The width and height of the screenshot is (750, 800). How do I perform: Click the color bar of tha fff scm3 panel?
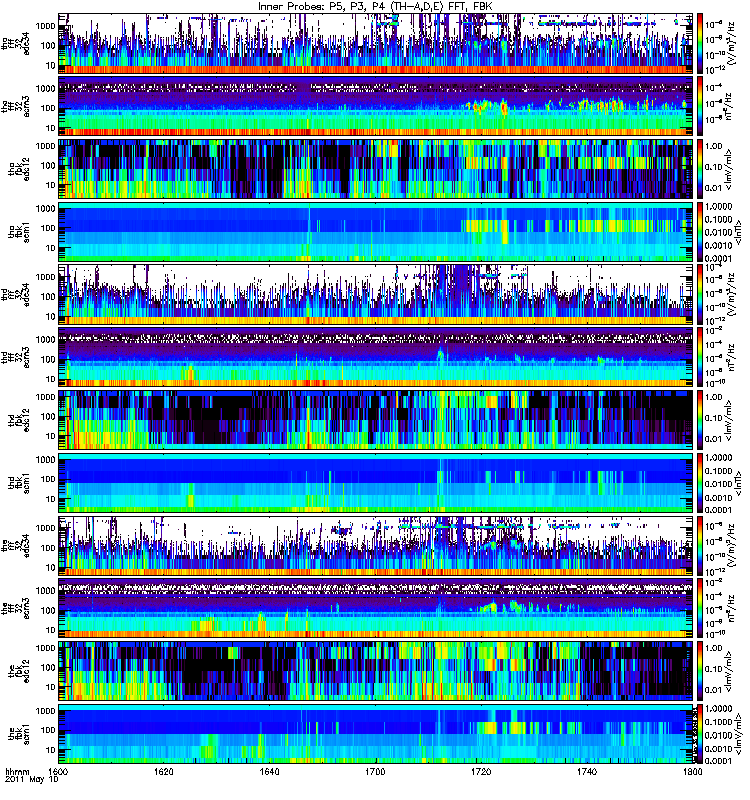point(700,106)
